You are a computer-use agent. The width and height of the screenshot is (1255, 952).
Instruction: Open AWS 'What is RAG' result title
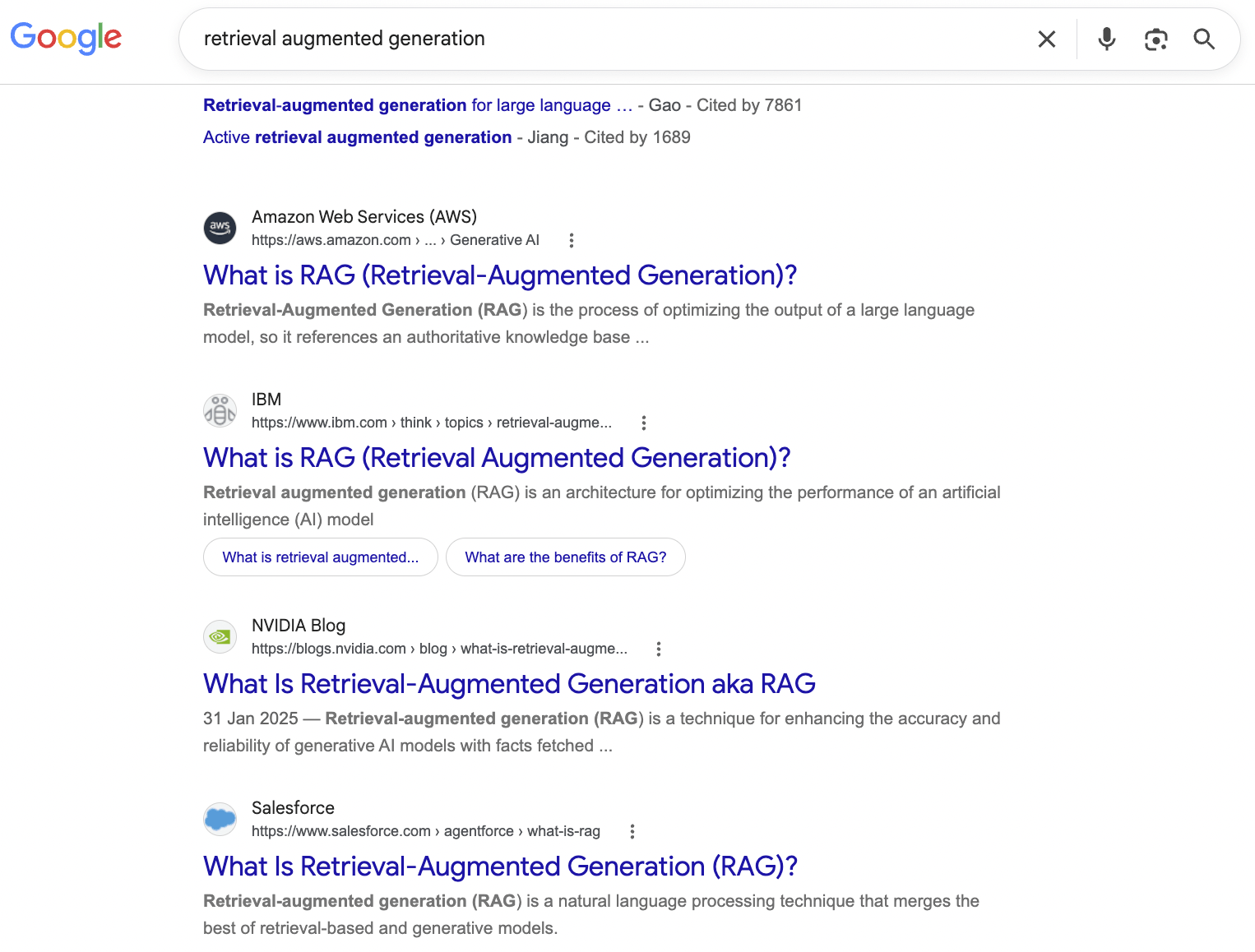(500, 275)
